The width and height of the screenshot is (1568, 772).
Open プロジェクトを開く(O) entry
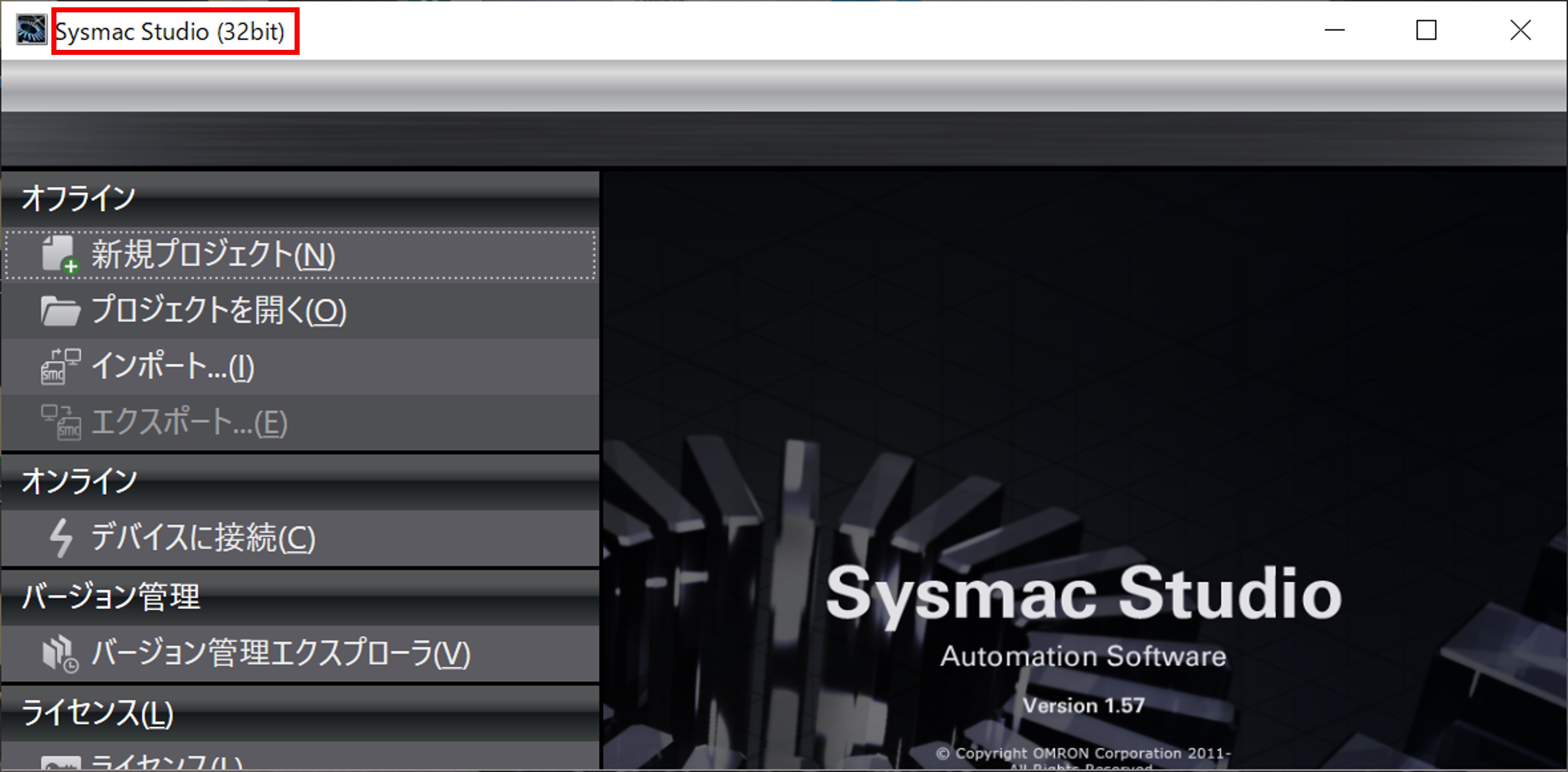pyautogui.click(x=300, y=310)
